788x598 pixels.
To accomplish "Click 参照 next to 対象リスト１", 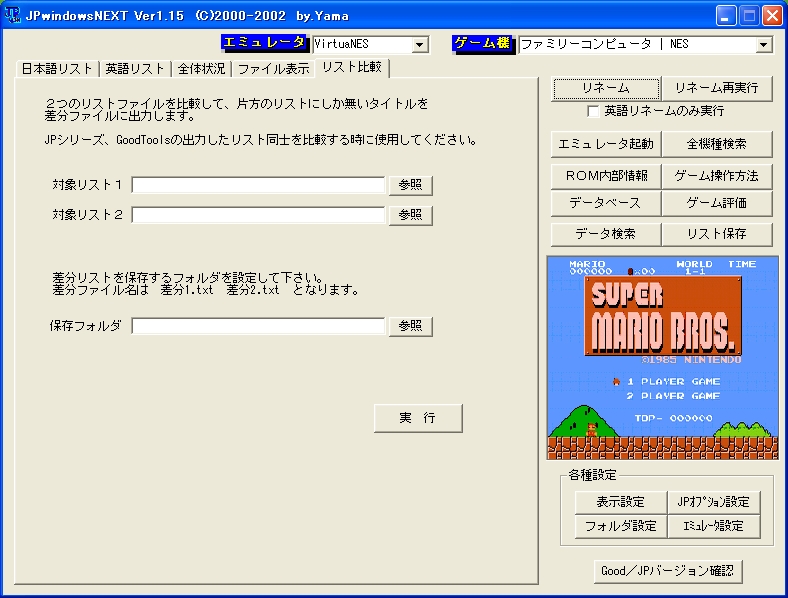I will click(x=411, y=185).
